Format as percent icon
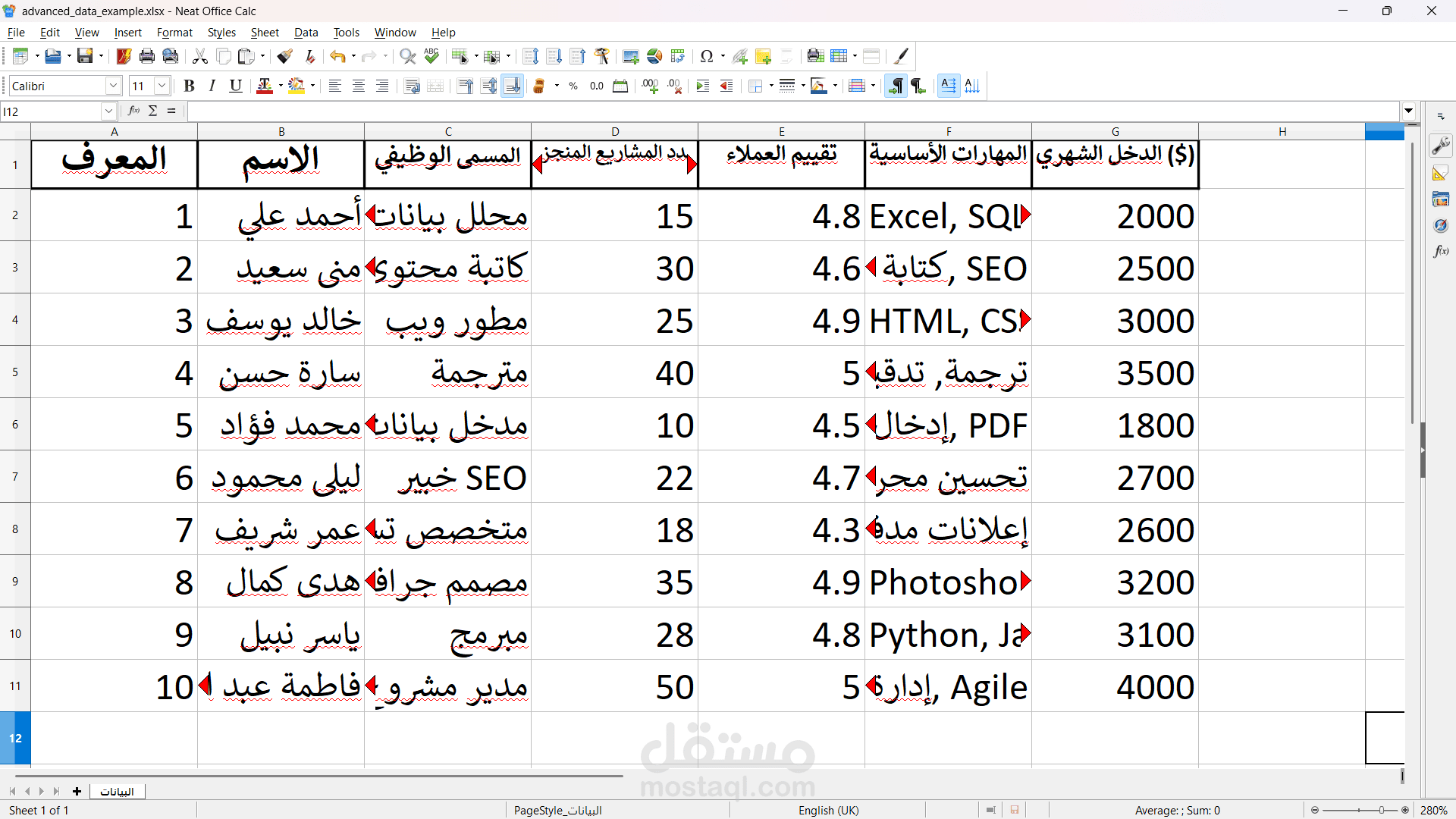 tap(573, 86)
